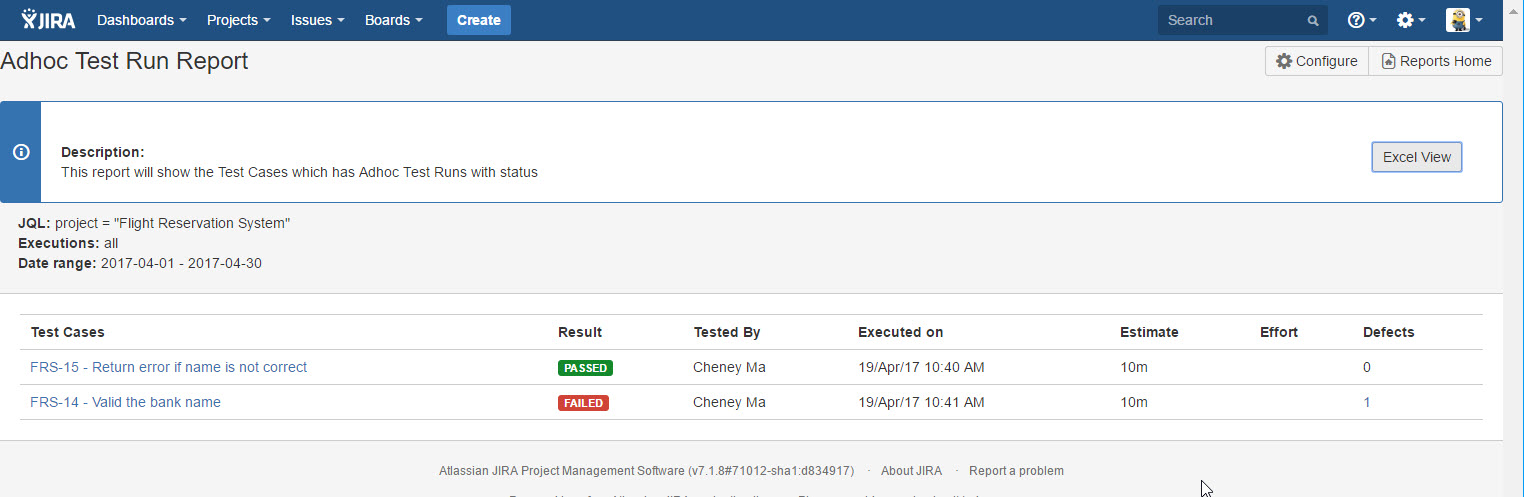The image size is (1524, 497).
Task: Click the Test Cases column header
Action: tap(68, 332)
